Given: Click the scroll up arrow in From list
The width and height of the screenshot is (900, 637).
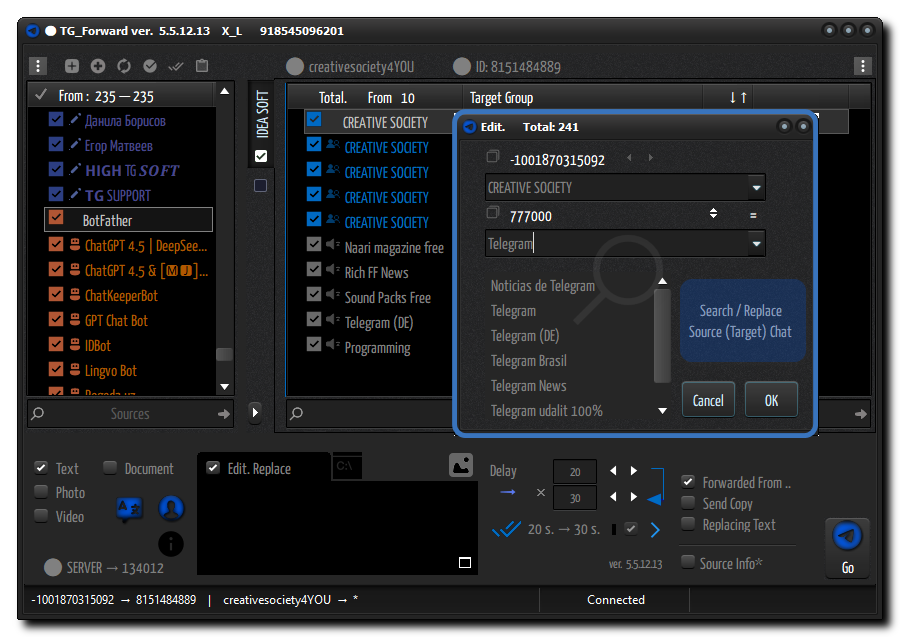Looking at the screenshot, I should (225, 91).
